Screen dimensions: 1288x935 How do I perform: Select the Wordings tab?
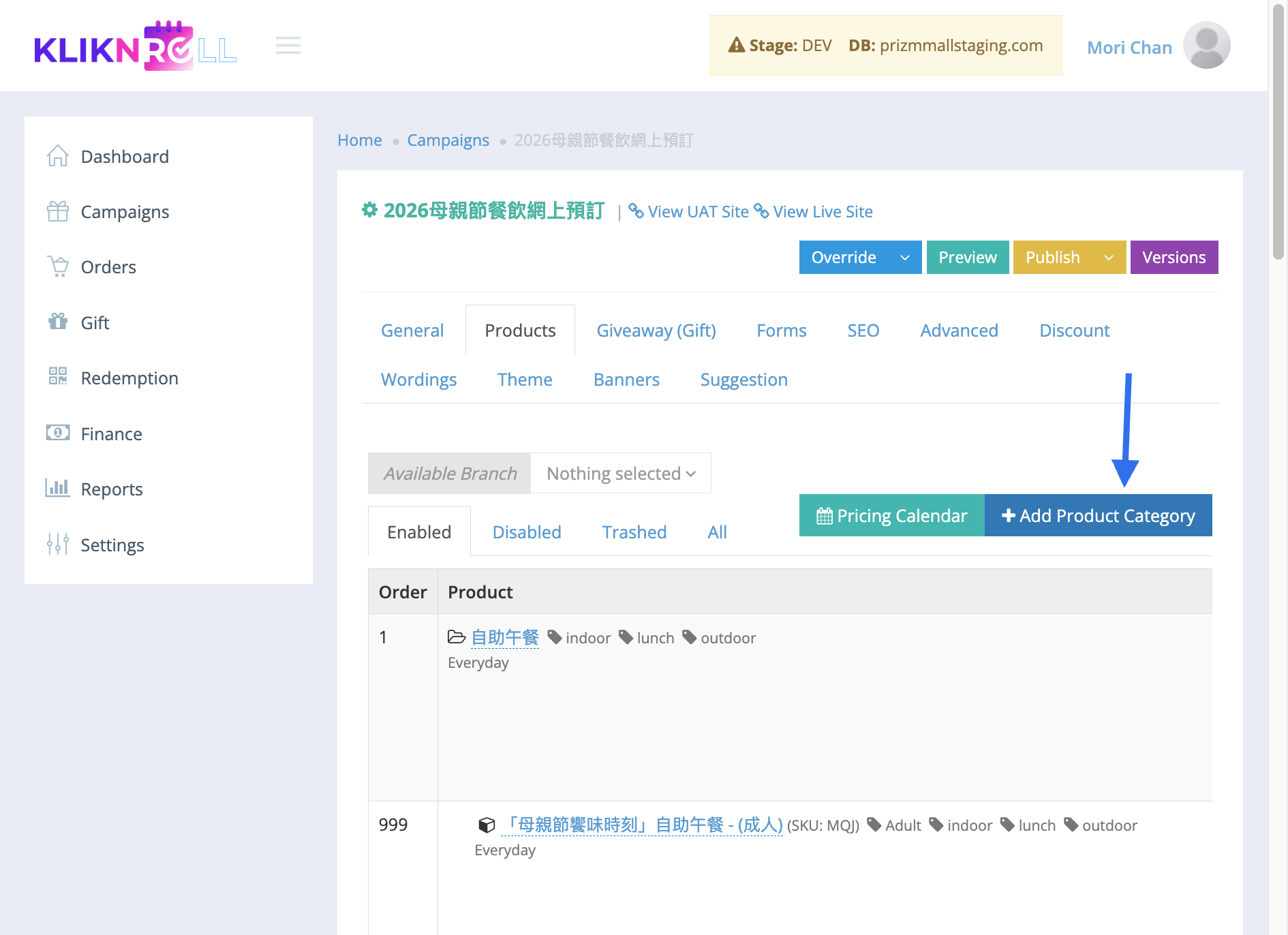pos(419,380)
